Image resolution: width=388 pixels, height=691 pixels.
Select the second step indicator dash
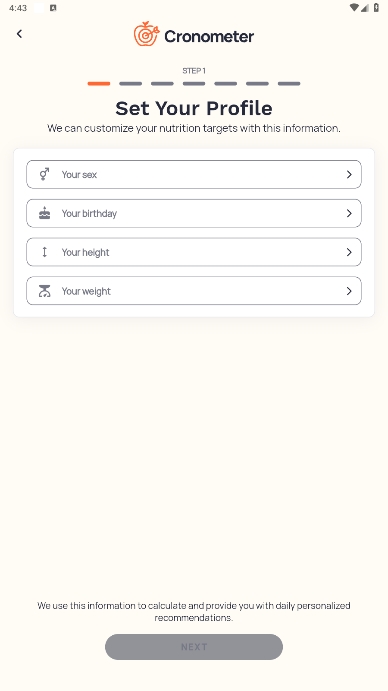click(x=131, y=83)
